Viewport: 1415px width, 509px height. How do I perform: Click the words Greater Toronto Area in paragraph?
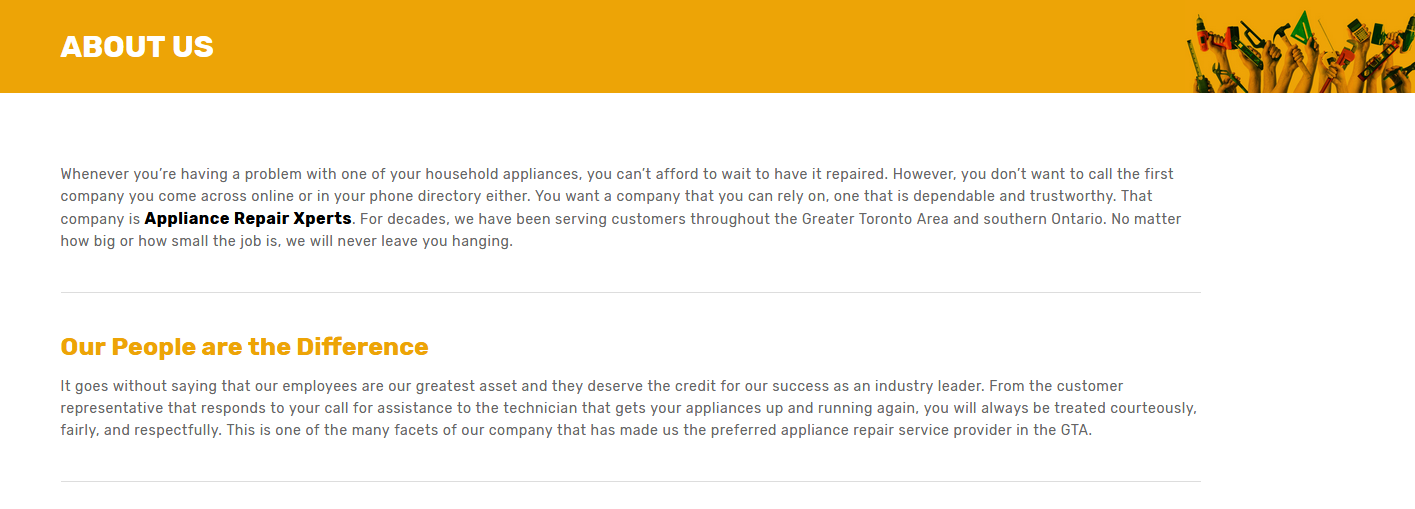pos(875,218)
